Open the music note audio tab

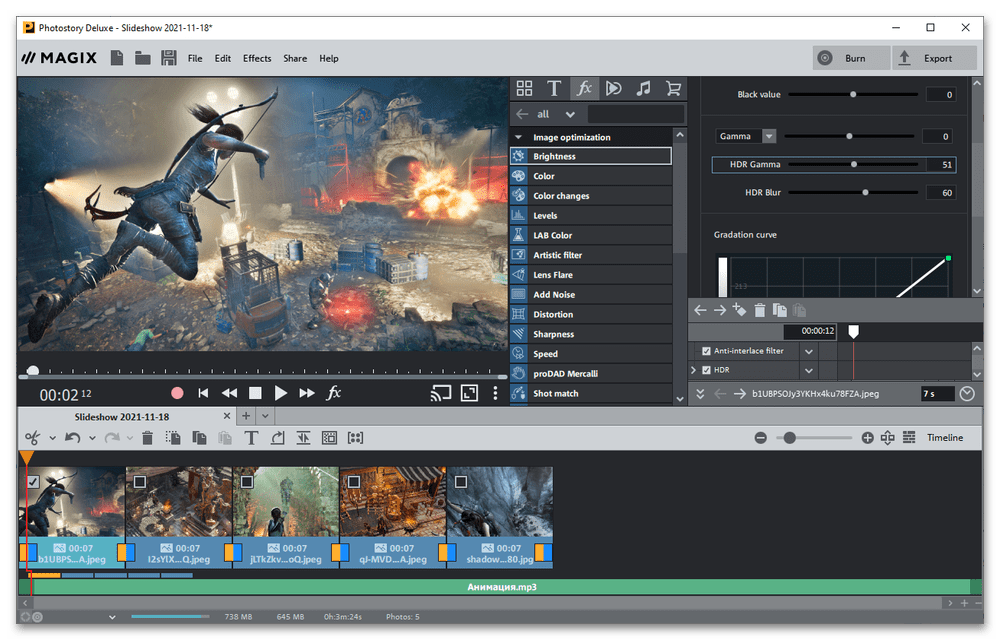coord(643,88)
